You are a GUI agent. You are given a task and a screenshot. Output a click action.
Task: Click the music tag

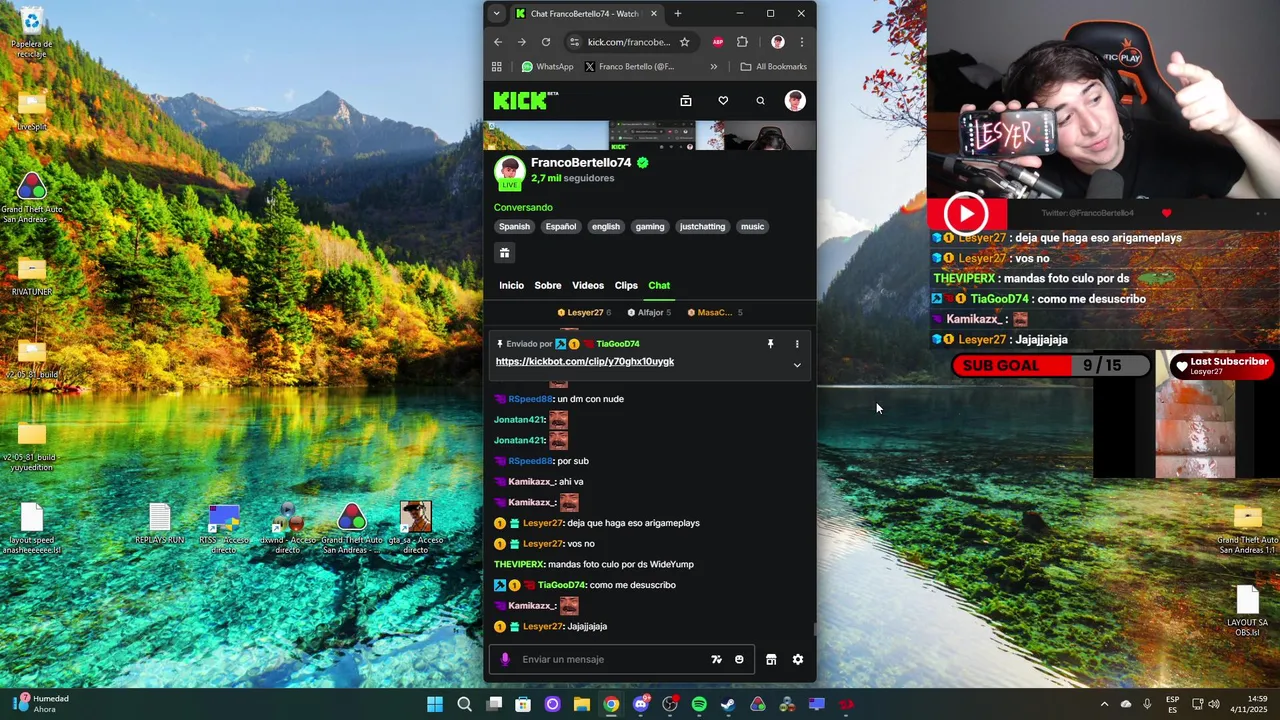(x=753, y=227)
